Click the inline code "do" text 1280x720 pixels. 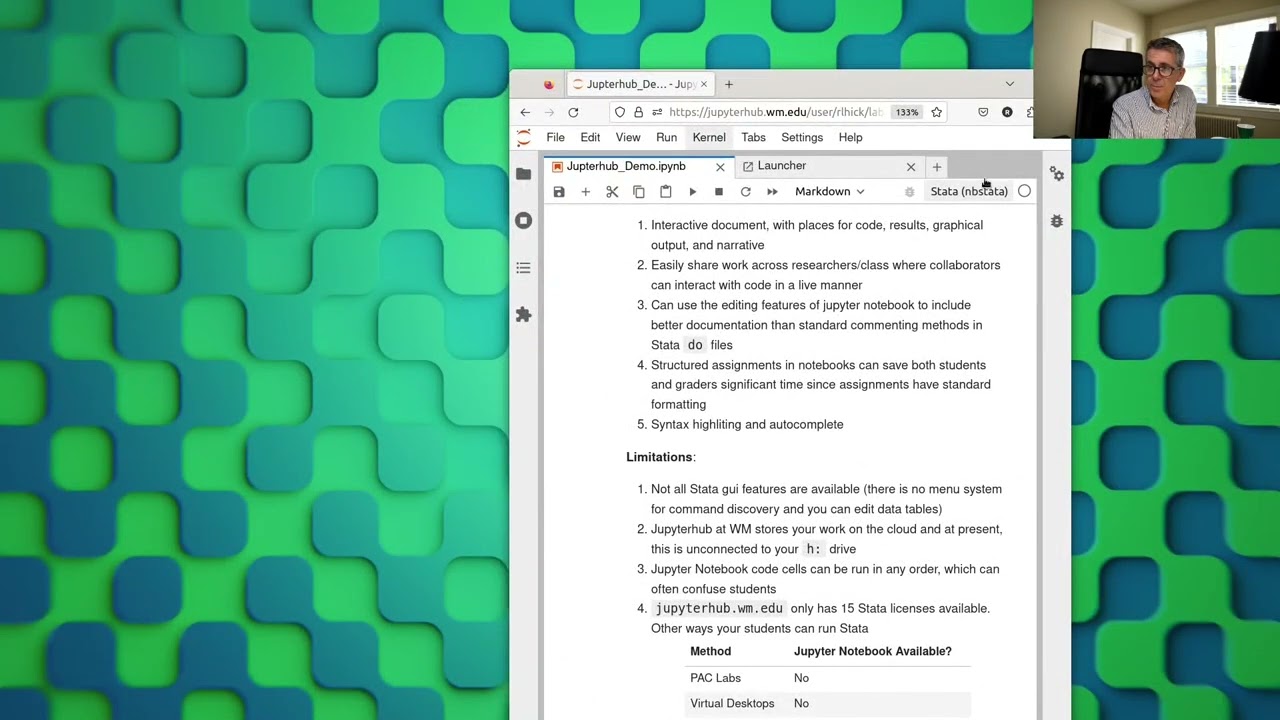coord(695,345)
